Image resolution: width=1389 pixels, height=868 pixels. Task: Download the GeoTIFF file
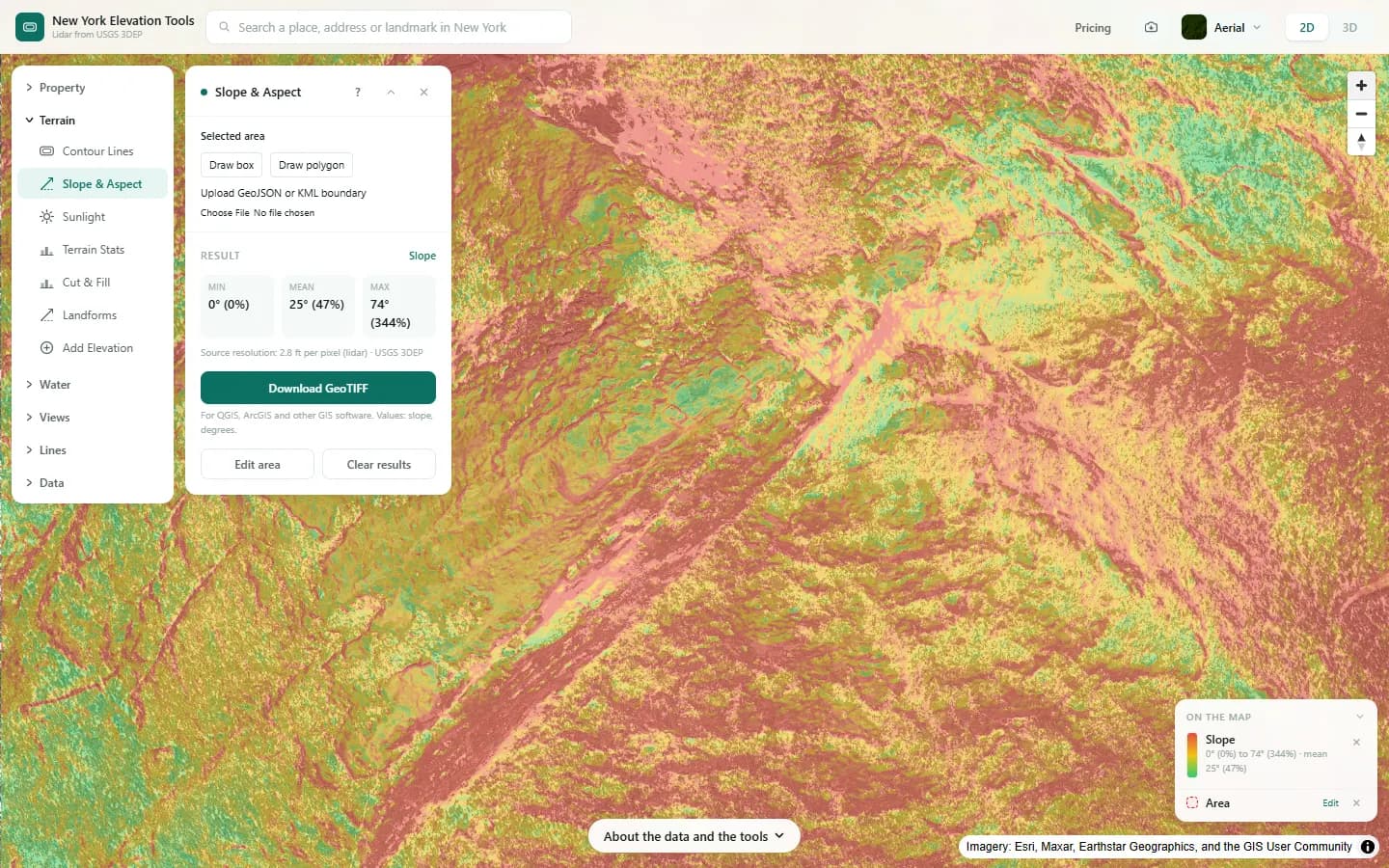click(318, 388)
